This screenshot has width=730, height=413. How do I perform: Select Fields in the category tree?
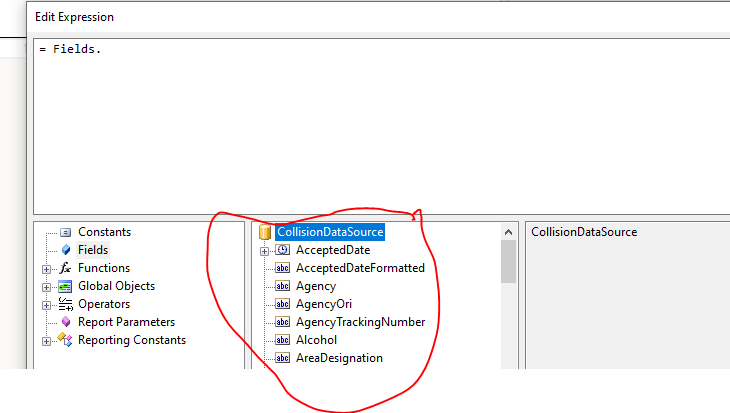click(x=93, y=250)
